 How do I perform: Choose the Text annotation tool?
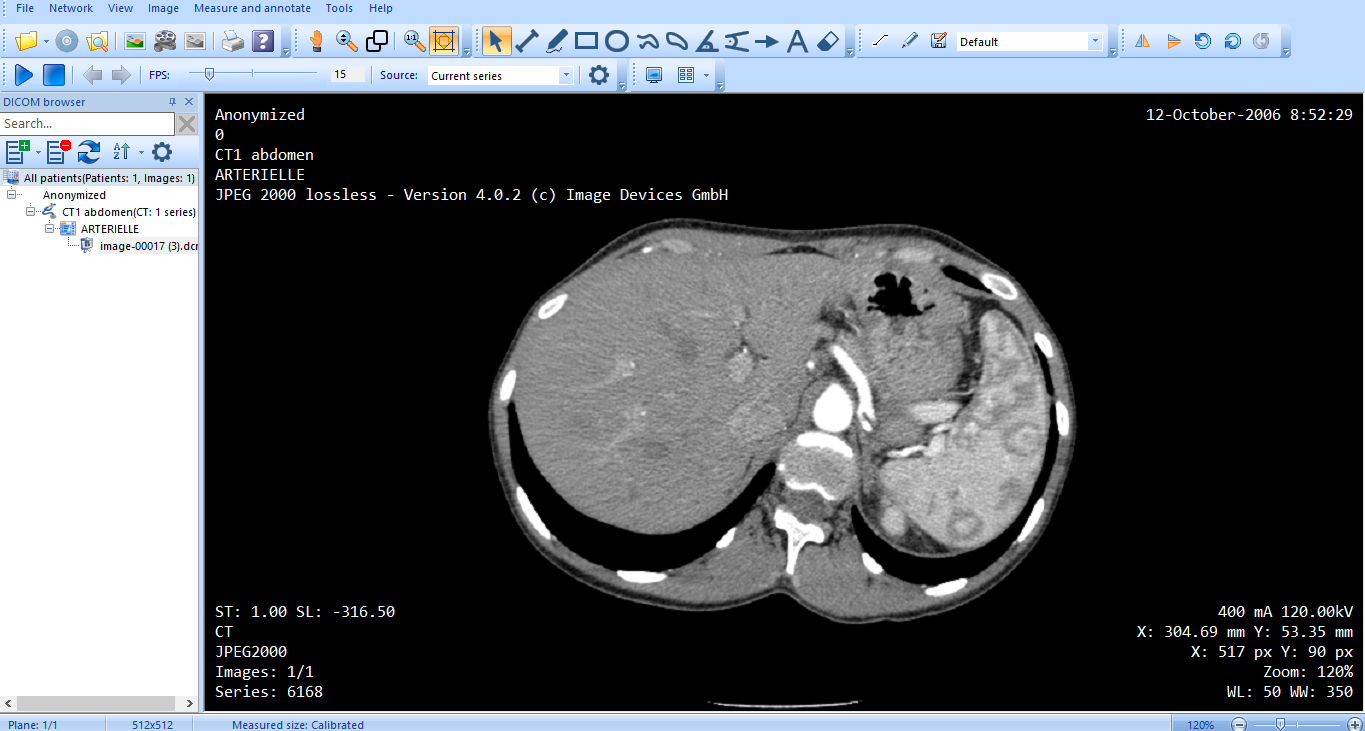tap(797, 41)
